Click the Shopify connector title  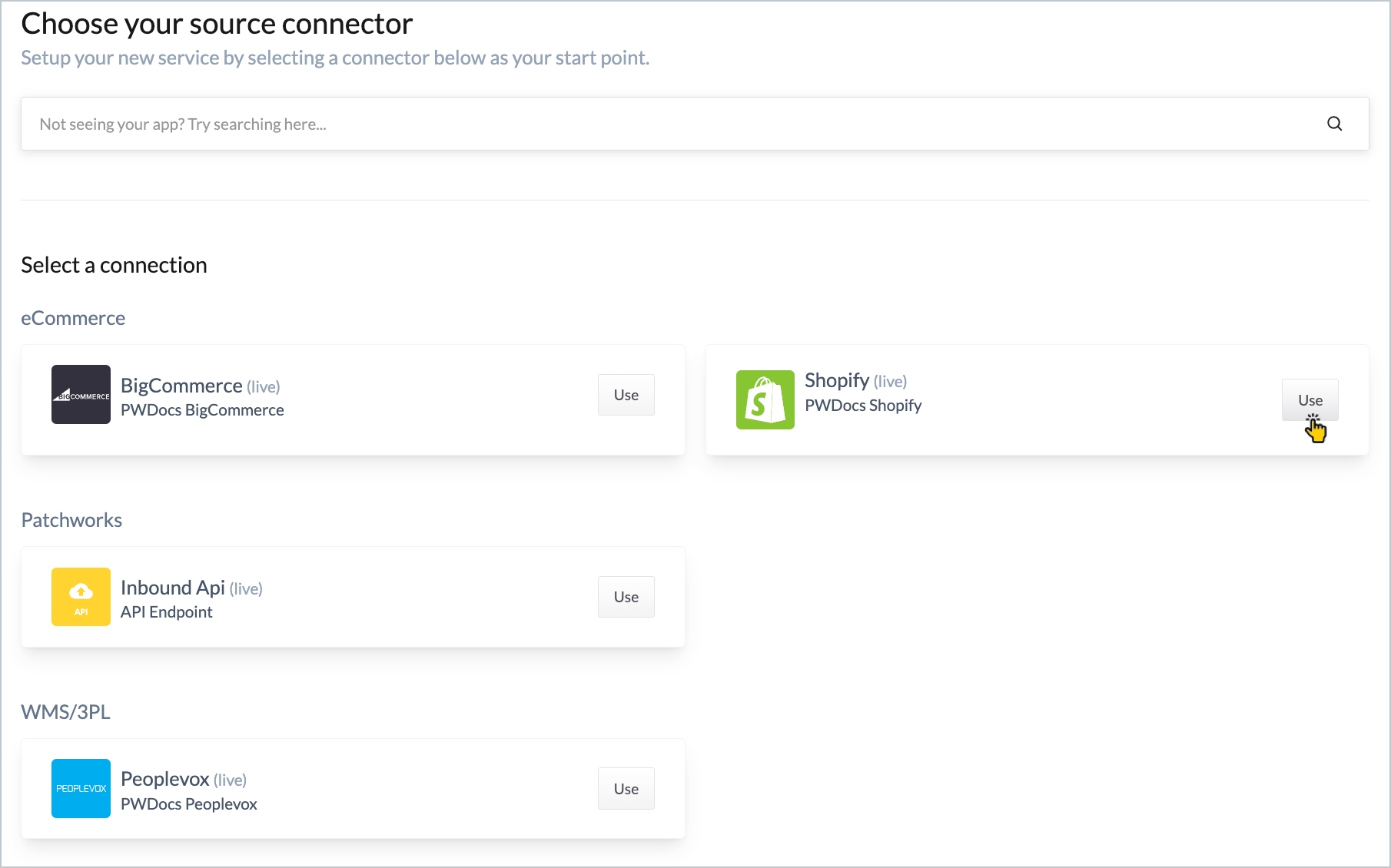(x=836, y=380)
